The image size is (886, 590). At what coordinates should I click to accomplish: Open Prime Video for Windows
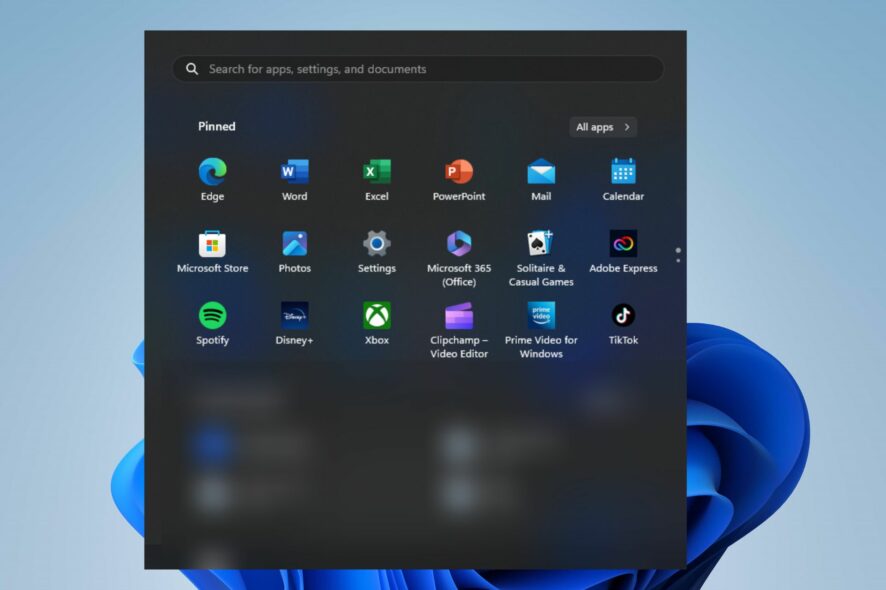[541, 330]
